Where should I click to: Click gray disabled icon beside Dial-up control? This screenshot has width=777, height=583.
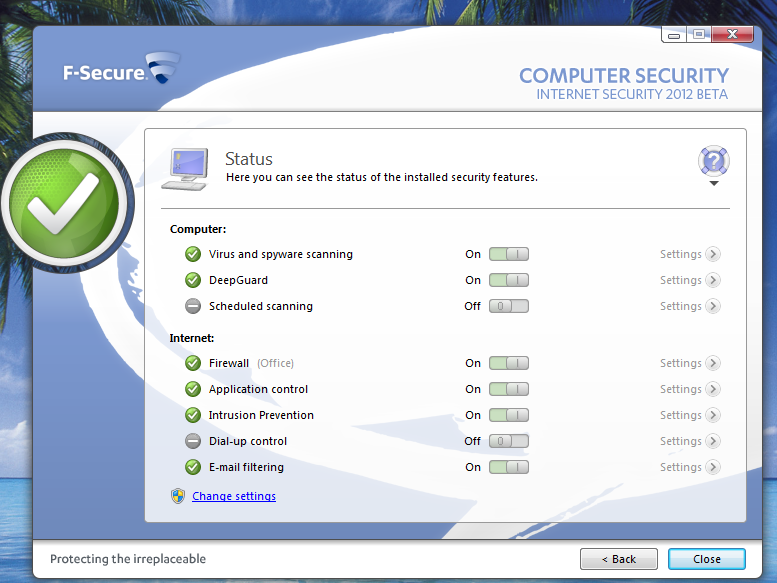tap(193, 441)
